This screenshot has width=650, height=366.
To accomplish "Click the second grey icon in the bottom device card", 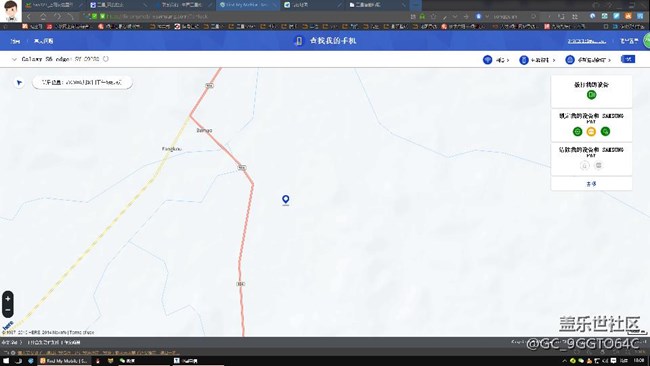I will (598, 165).
